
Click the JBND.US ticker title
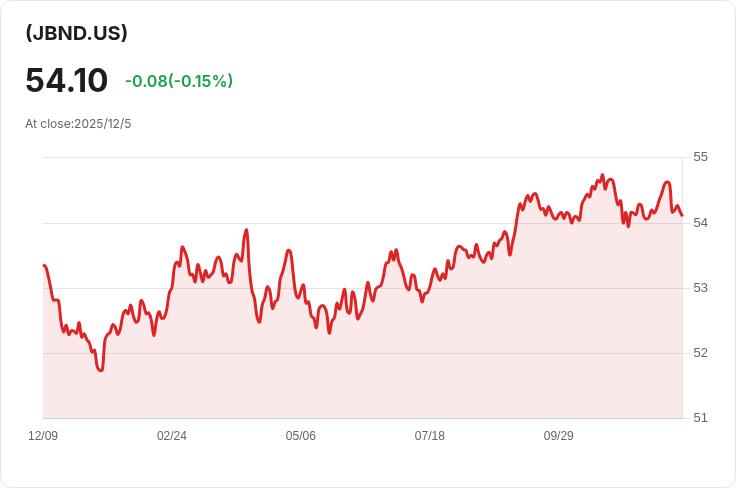click(76, 33)
